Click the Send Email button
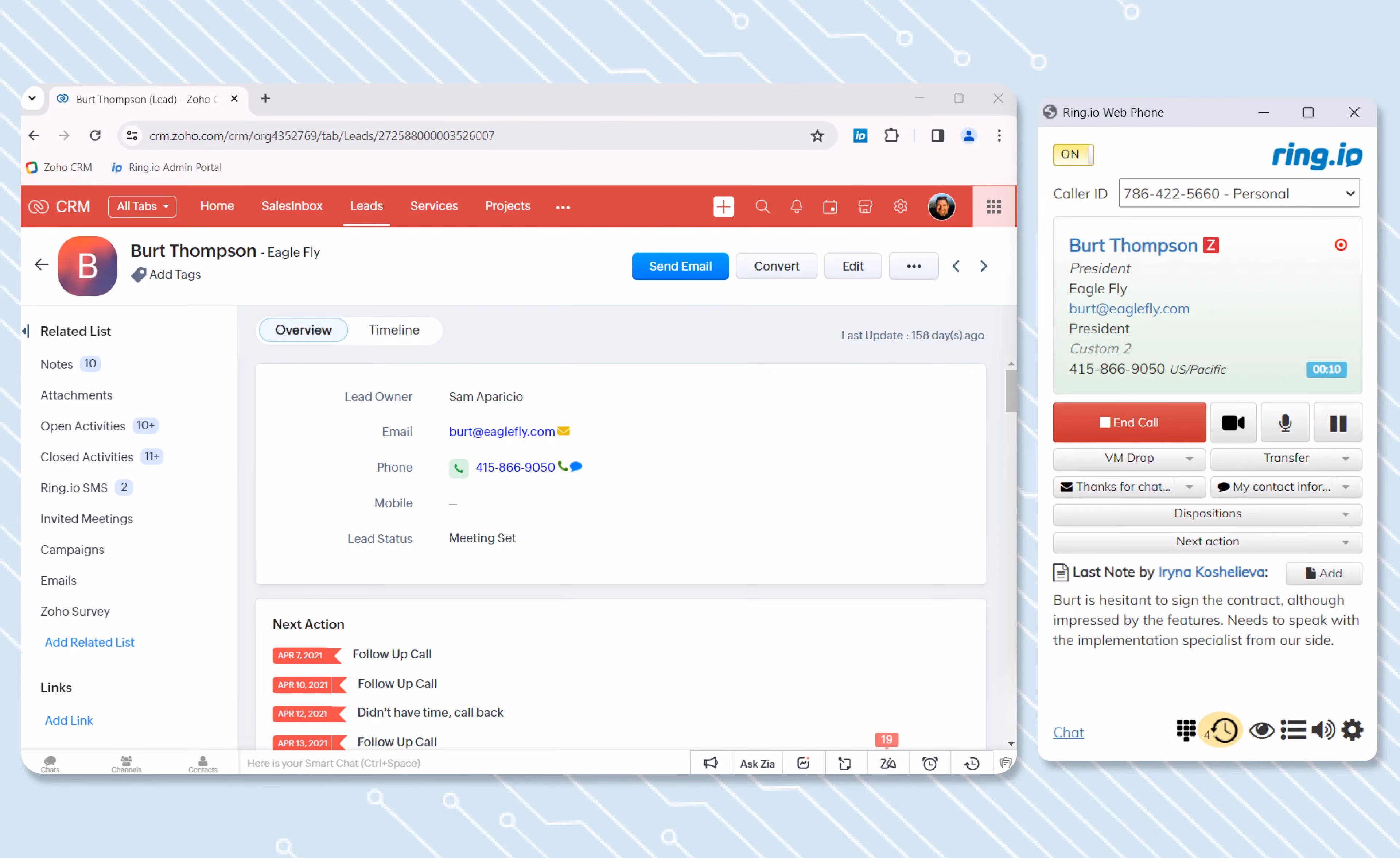1400x858 pixels. pyautogui.click(x=680, y=266)
